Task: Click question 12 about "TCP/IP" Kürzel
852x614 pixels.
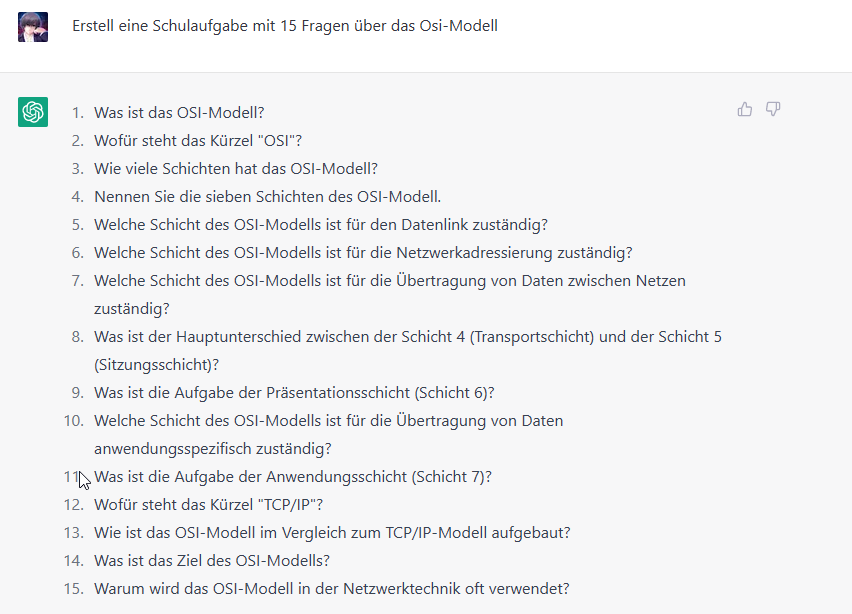Action: (208, 505)
